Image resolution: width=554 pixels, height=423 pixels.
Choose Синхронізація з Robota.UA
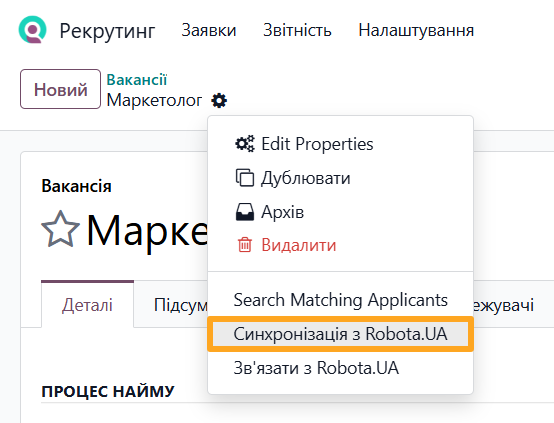(x=340, y=334)
